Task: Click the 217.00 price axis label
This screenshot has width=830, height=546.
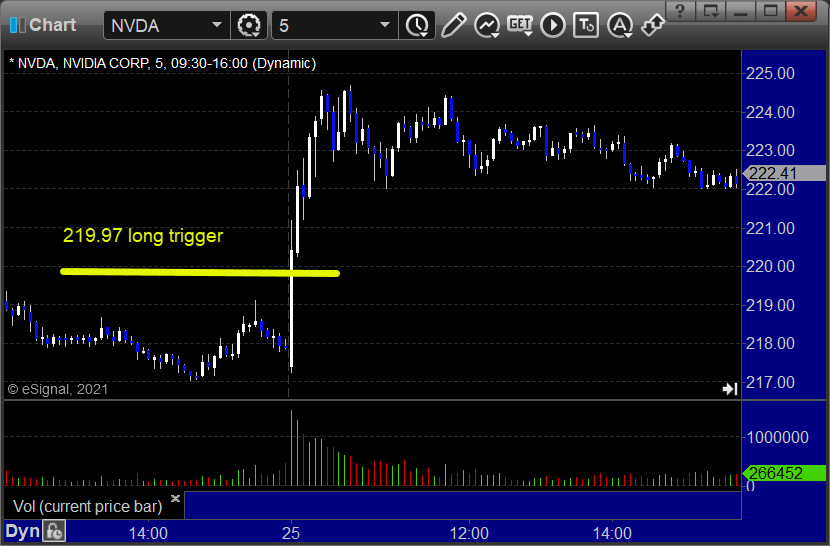Action: [x=770, y=382]
